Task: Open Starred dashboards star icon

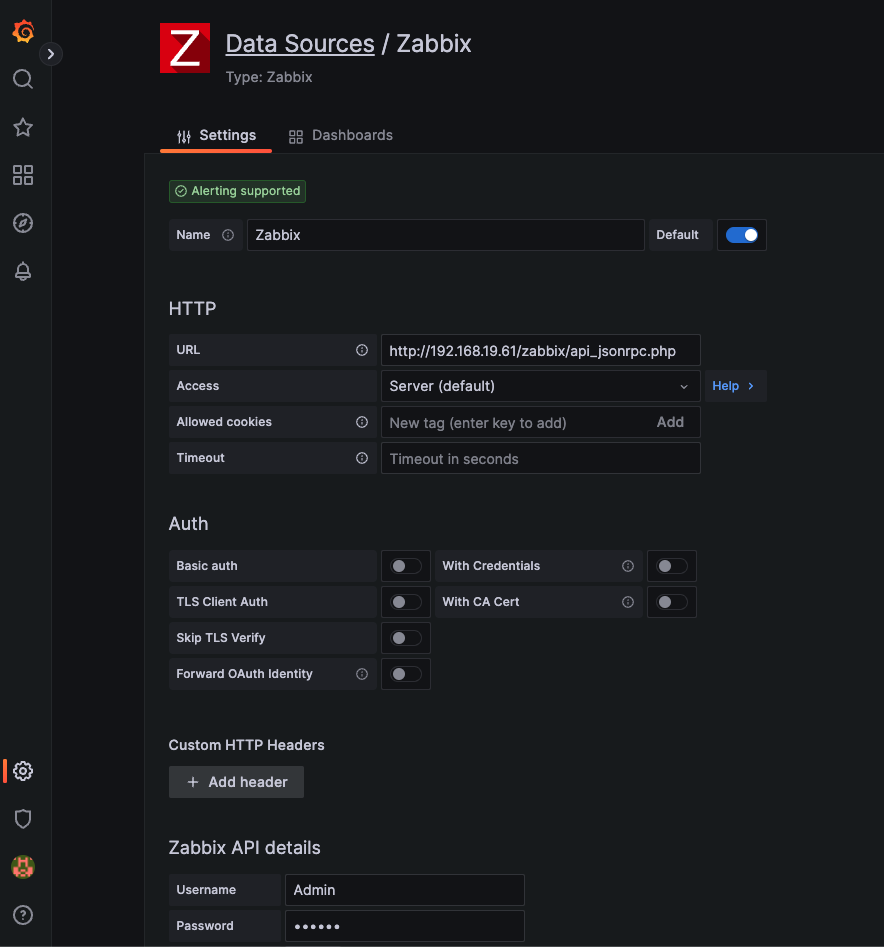Action: click(x=23, y=127)
